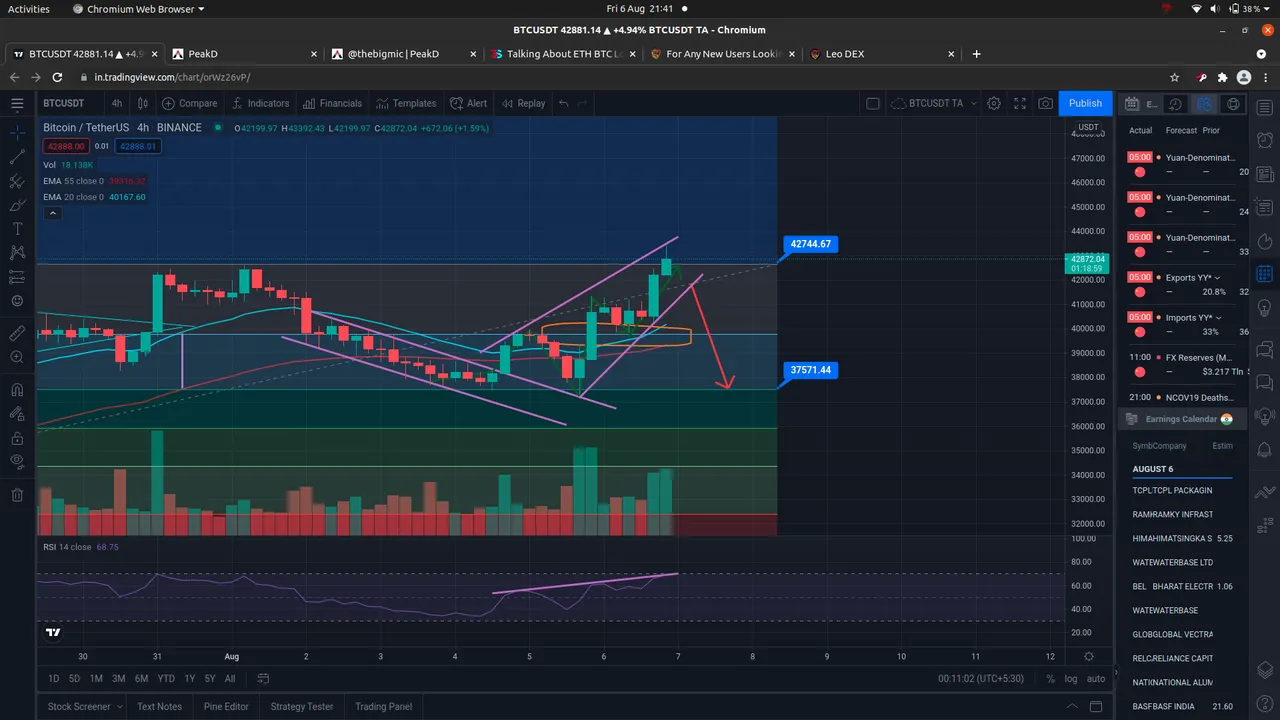This screenshot has height=720, width=1280.
Task: Select the crosshair cursor tool
Action: click(x=17, y=132)
